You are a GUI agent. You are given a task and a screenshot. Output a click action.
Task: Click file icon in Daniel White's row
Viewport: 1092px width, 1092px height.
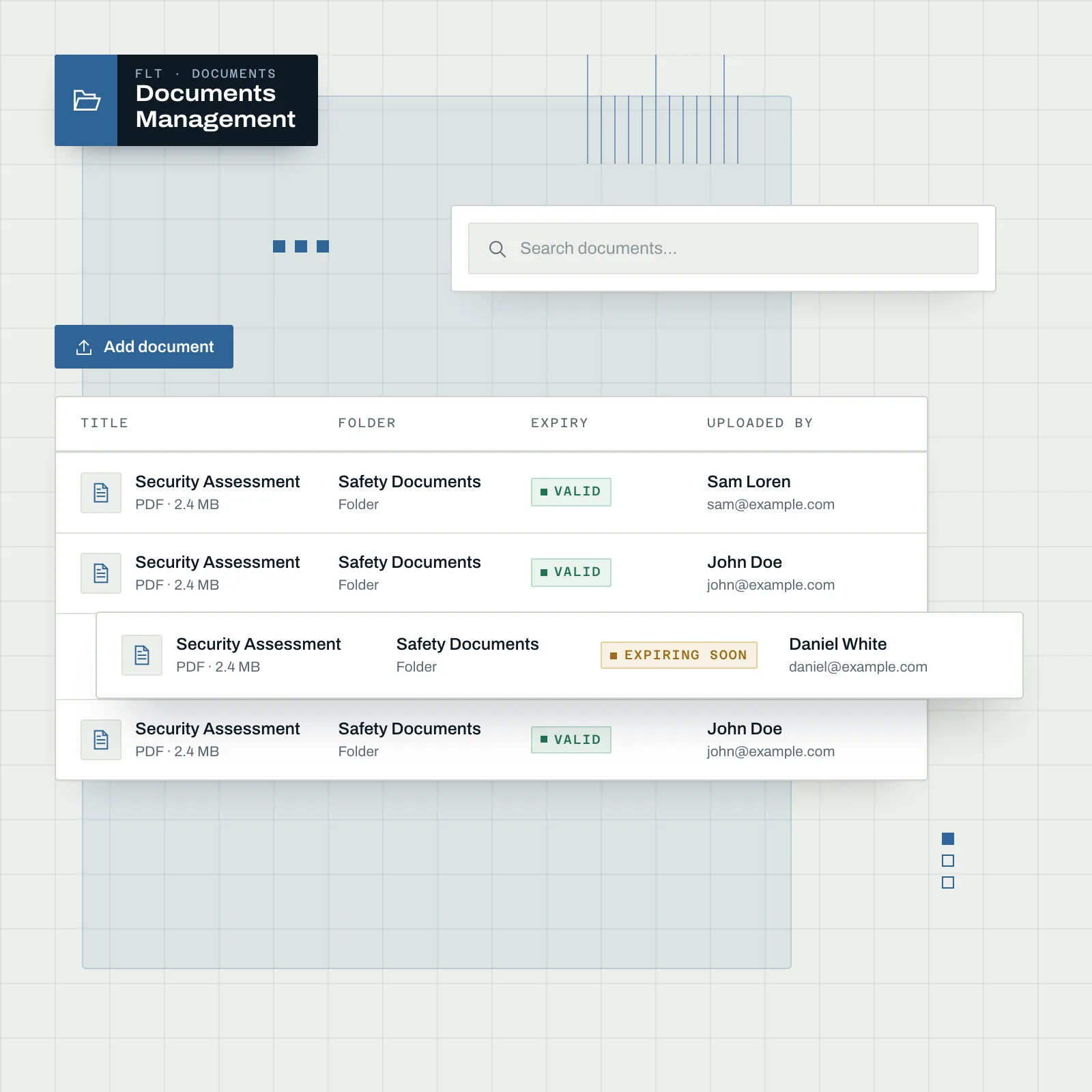(x=142, y=655)
